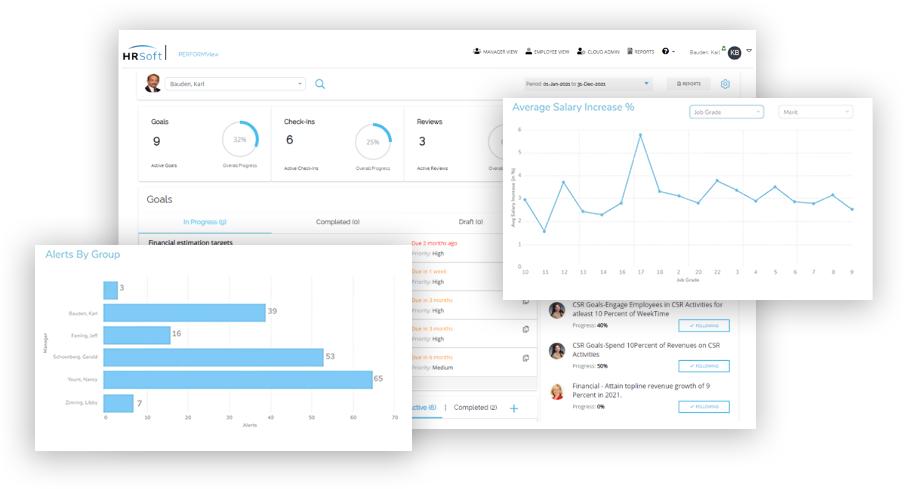Toggle Following on Financial topline revenue goal

tap(703, 407)
